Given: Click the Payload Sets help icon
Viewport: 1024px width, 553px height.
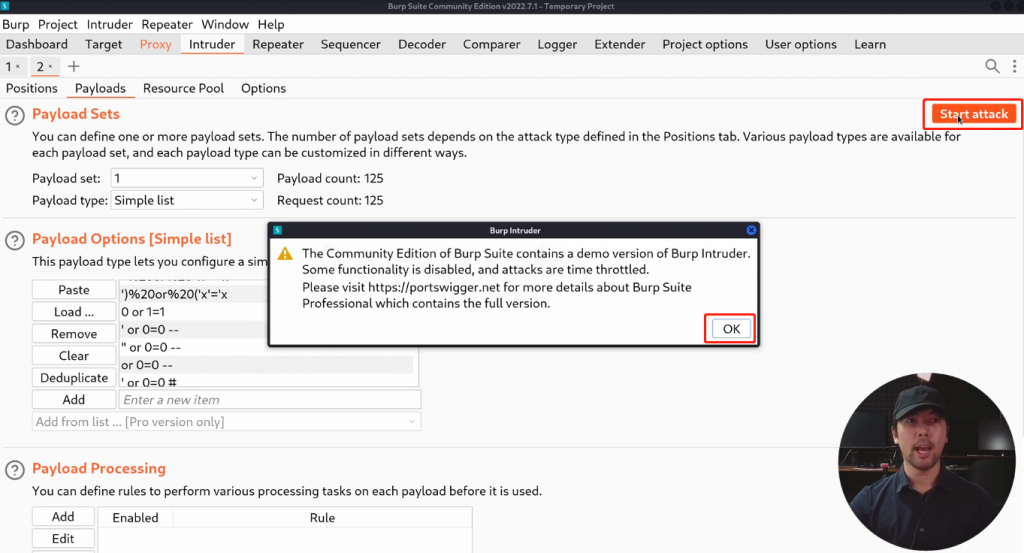Looking at the screenshot, I should 15,115.
